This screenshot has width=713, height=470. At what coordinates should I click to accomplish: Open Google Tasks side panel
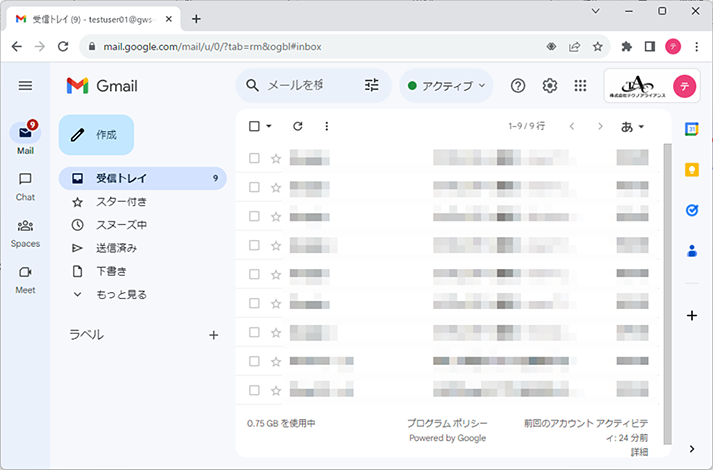692,210
